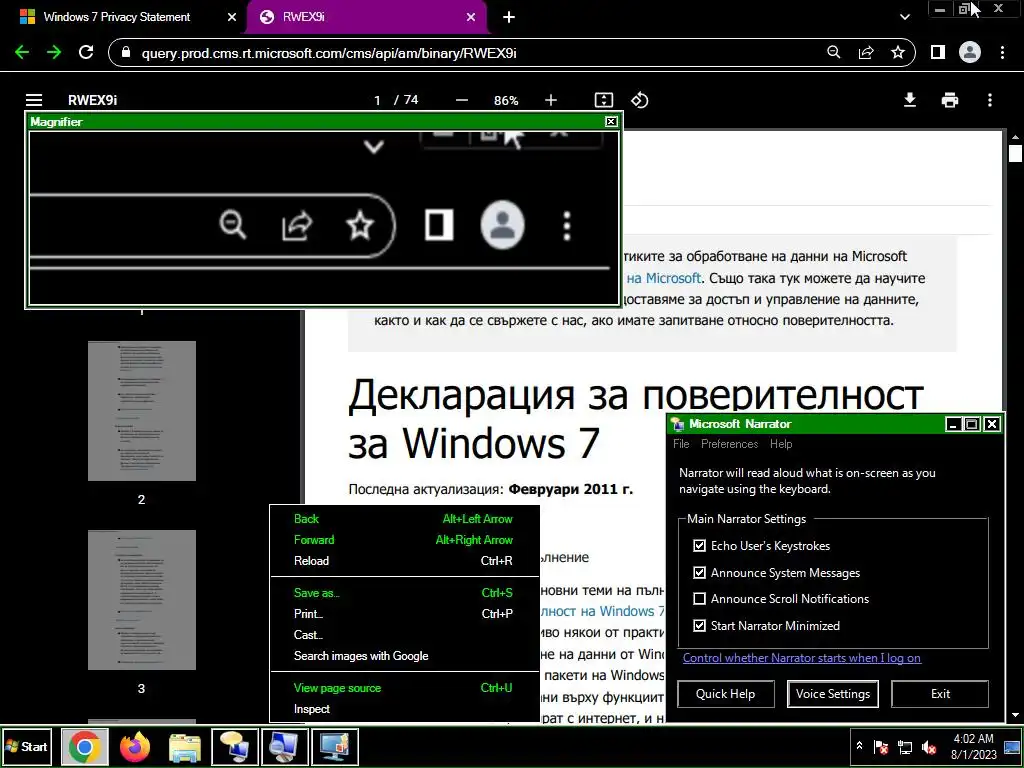Show hidden tray icons arrow
Viewport: 1024px width, 768px height.
[859, 745]
